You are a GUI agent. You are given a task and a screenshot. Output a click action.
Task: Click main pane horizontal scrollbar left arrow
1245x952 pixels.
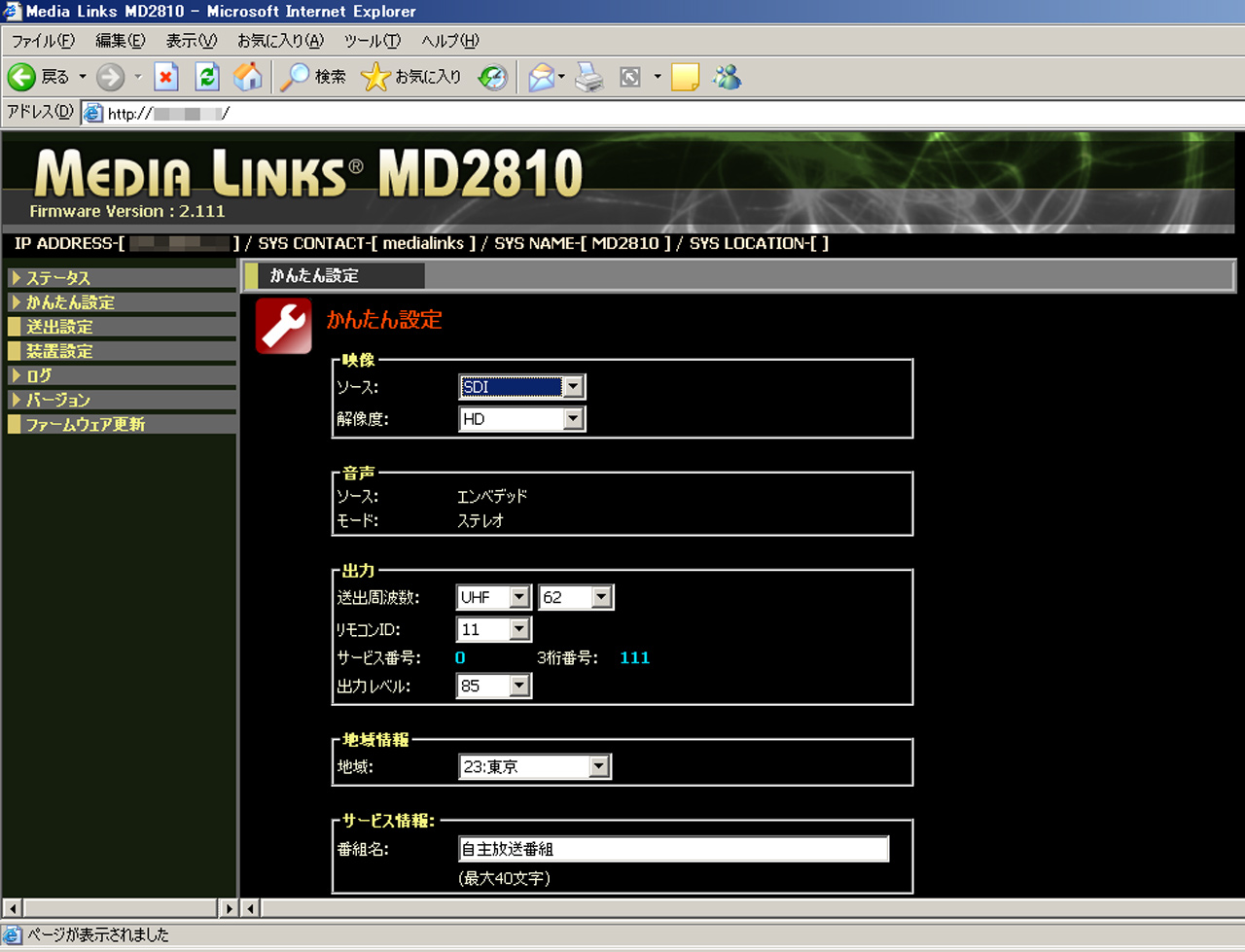pos(250,908)
